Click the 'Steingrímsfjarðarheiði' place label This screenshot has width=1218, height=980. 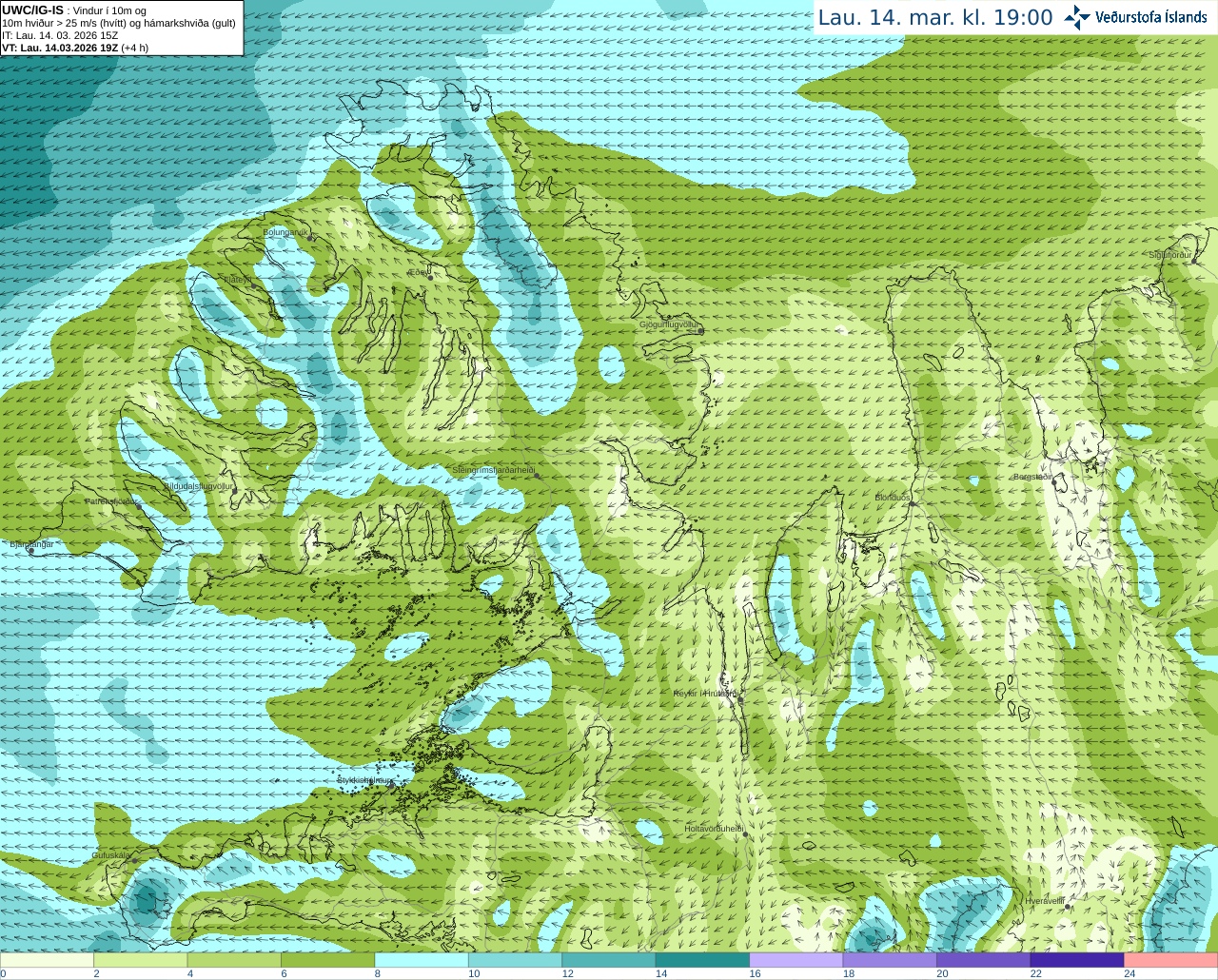pyautogui.click(x=493, y=470)
